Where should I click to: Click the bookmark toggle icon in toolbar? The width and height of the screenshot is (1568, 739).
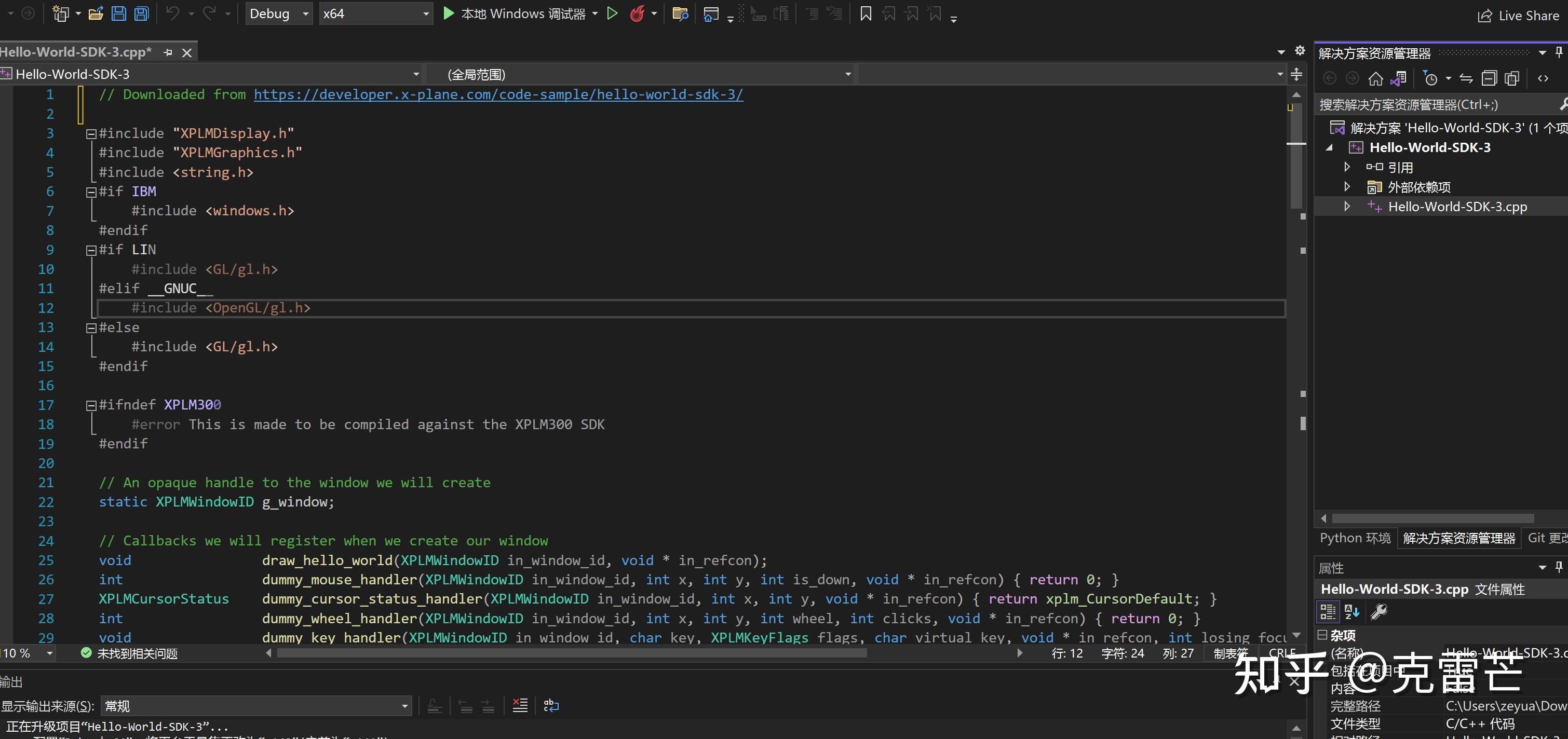865,13
